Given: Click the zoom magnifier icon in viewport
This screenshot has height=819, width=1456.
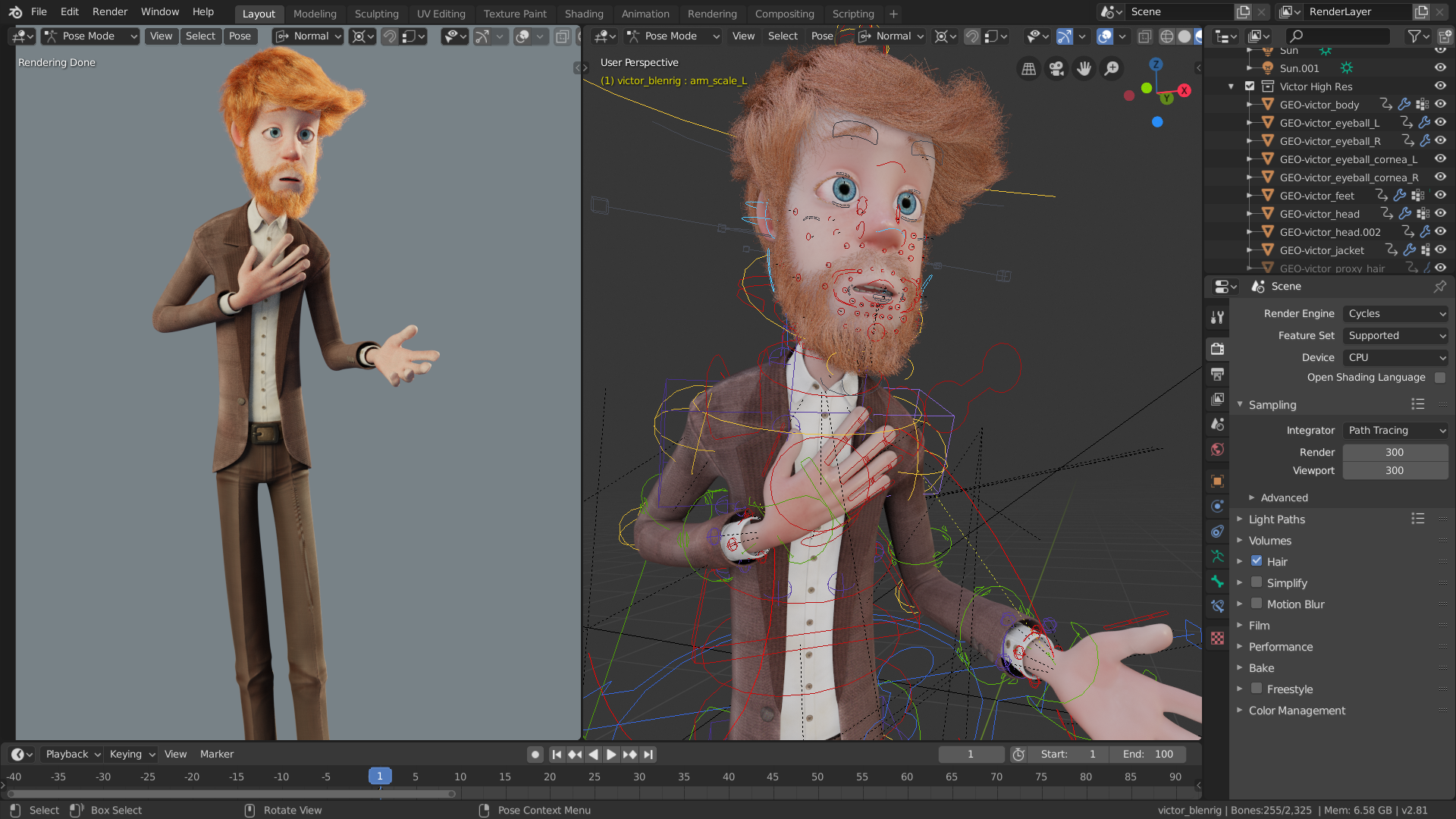Looking at the screenshot, I should coord(1112,69).
